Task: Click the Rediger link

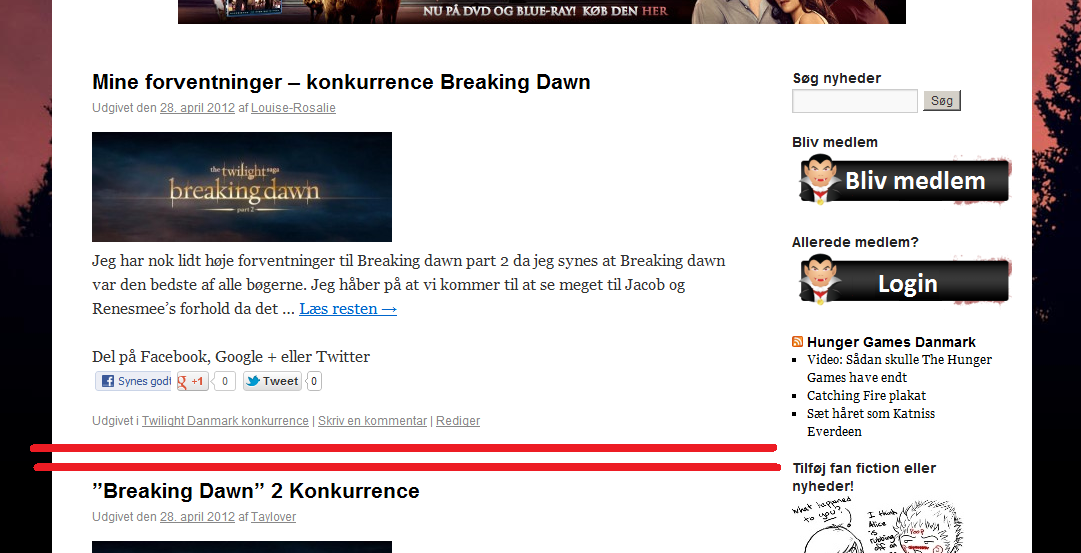Action: [x=458, y=421]
